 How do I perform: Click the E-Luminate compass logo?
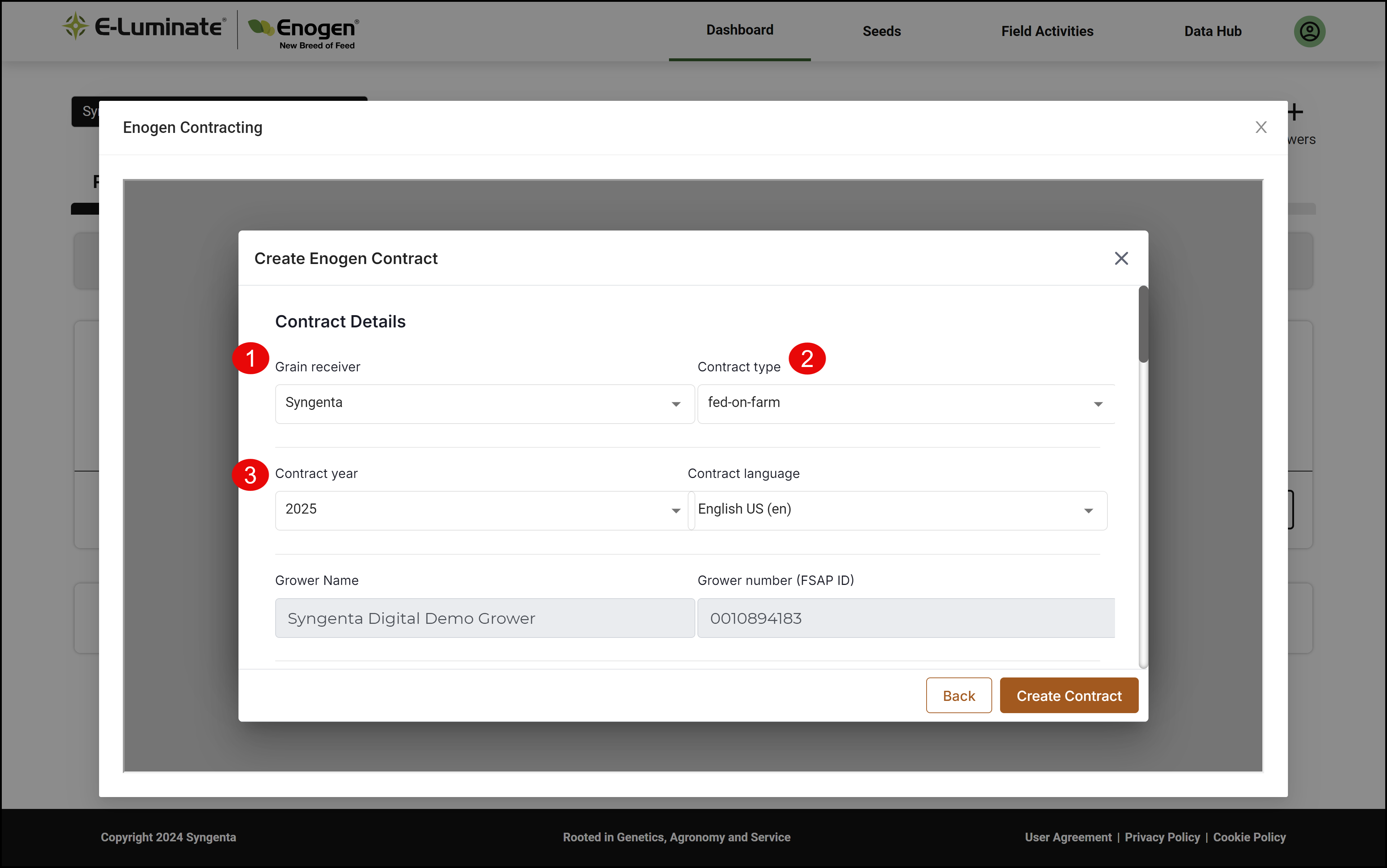tap(75, 26)
